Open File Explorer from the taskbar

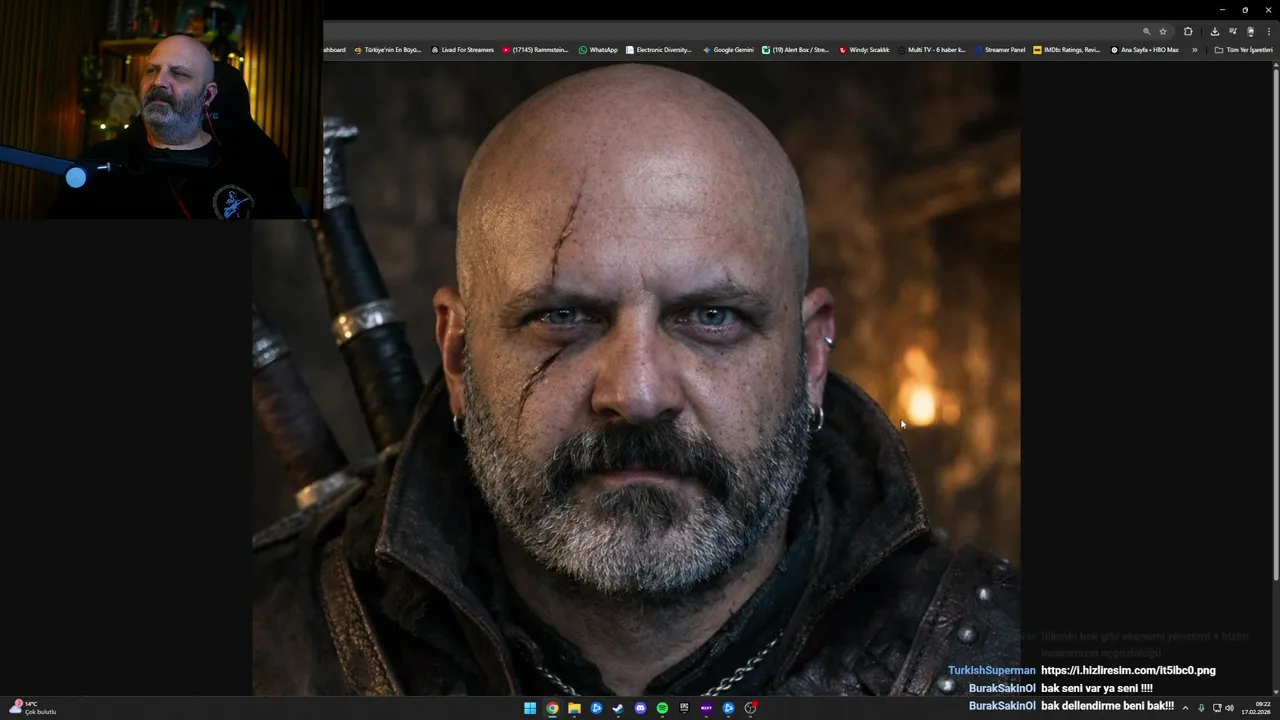click(x=574, y=708)
